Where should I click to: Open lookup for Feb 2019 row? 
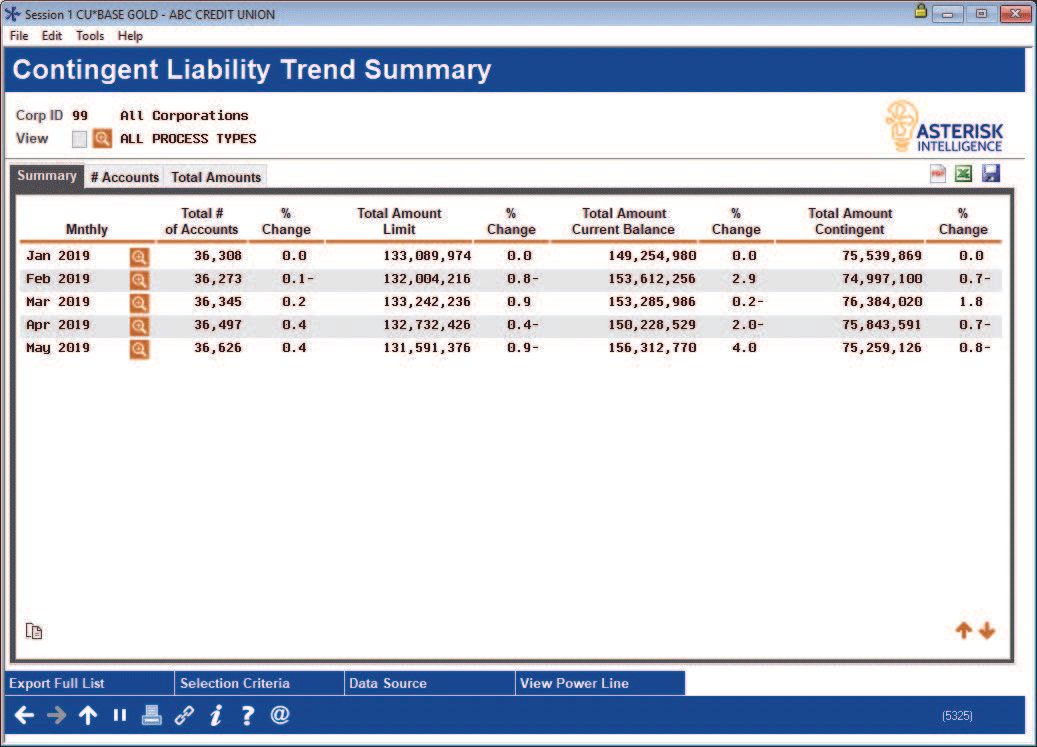(x=139, y=280)
